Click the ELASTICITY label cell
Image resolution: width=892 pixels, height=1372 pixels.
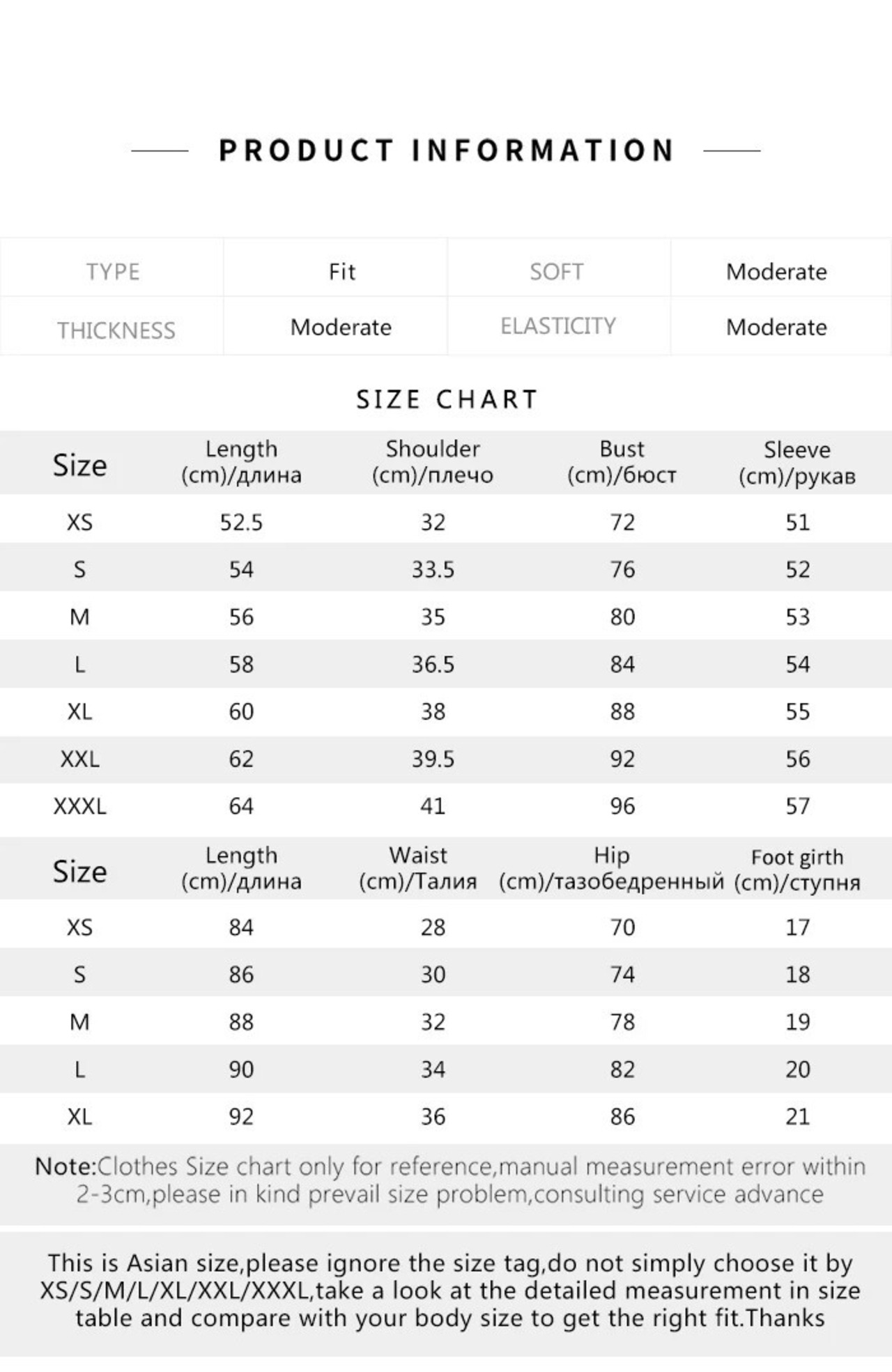557,325
